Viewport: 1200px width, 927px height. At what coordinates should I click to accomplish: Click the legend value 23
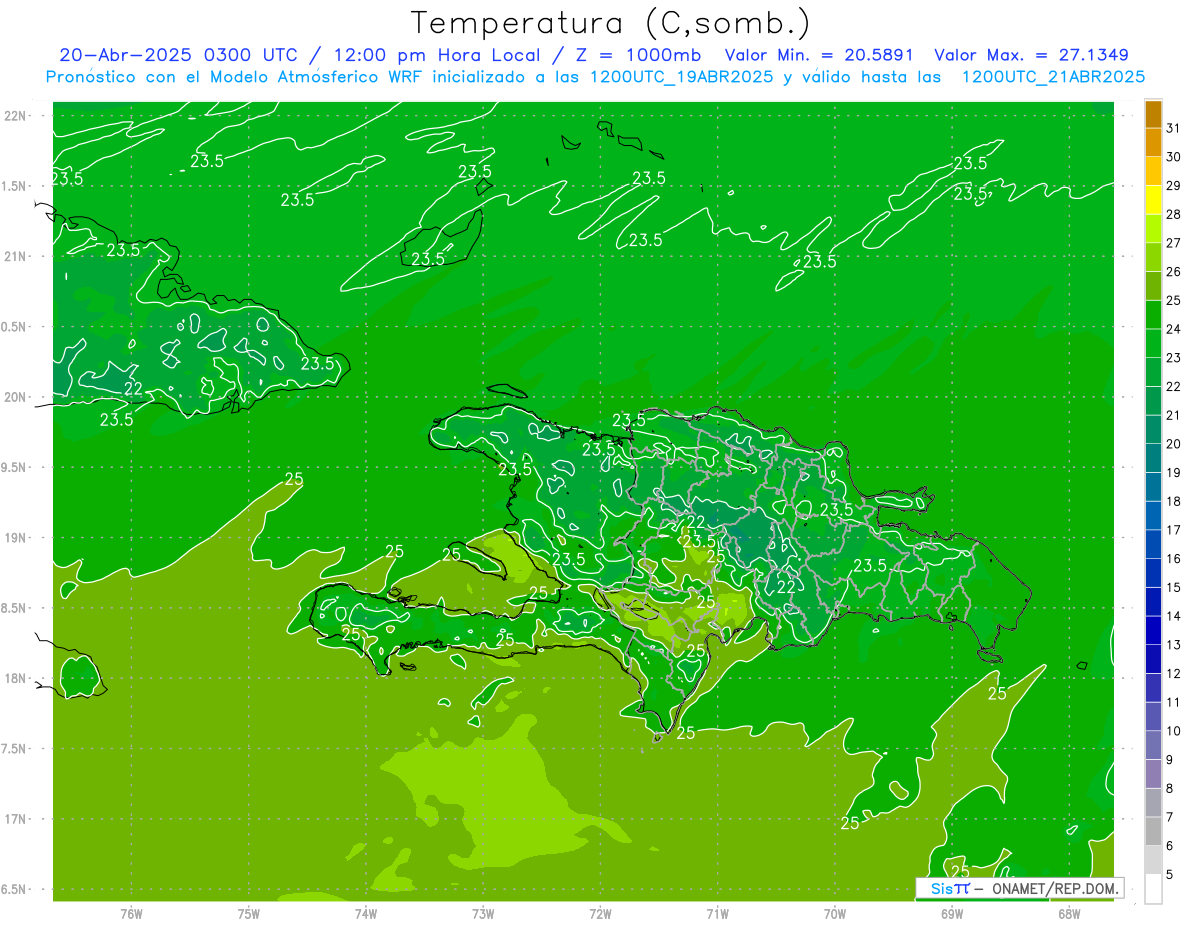1173,358
